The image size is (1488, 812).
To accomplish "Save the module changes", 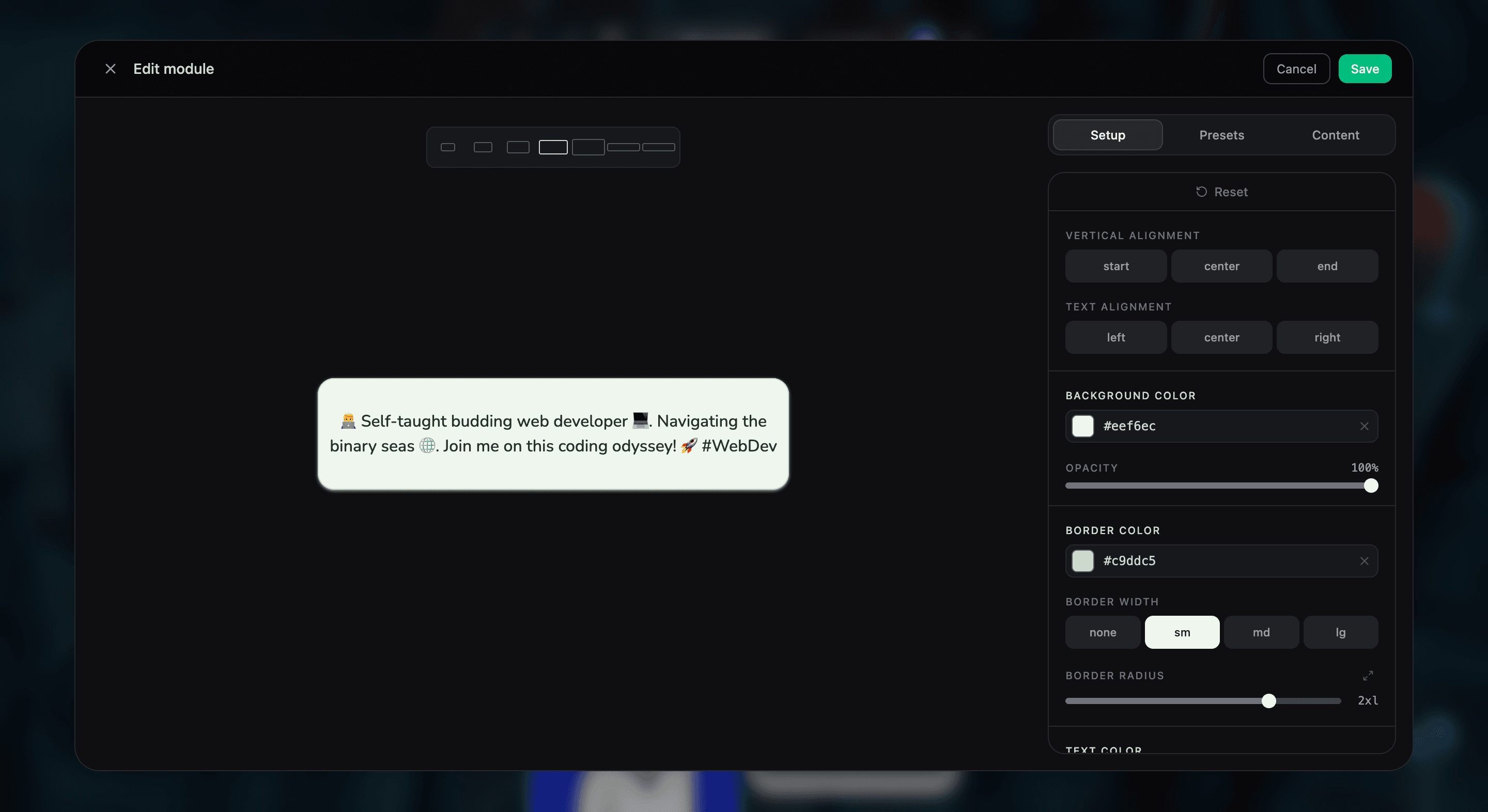I will click(x=1365, y=69).
